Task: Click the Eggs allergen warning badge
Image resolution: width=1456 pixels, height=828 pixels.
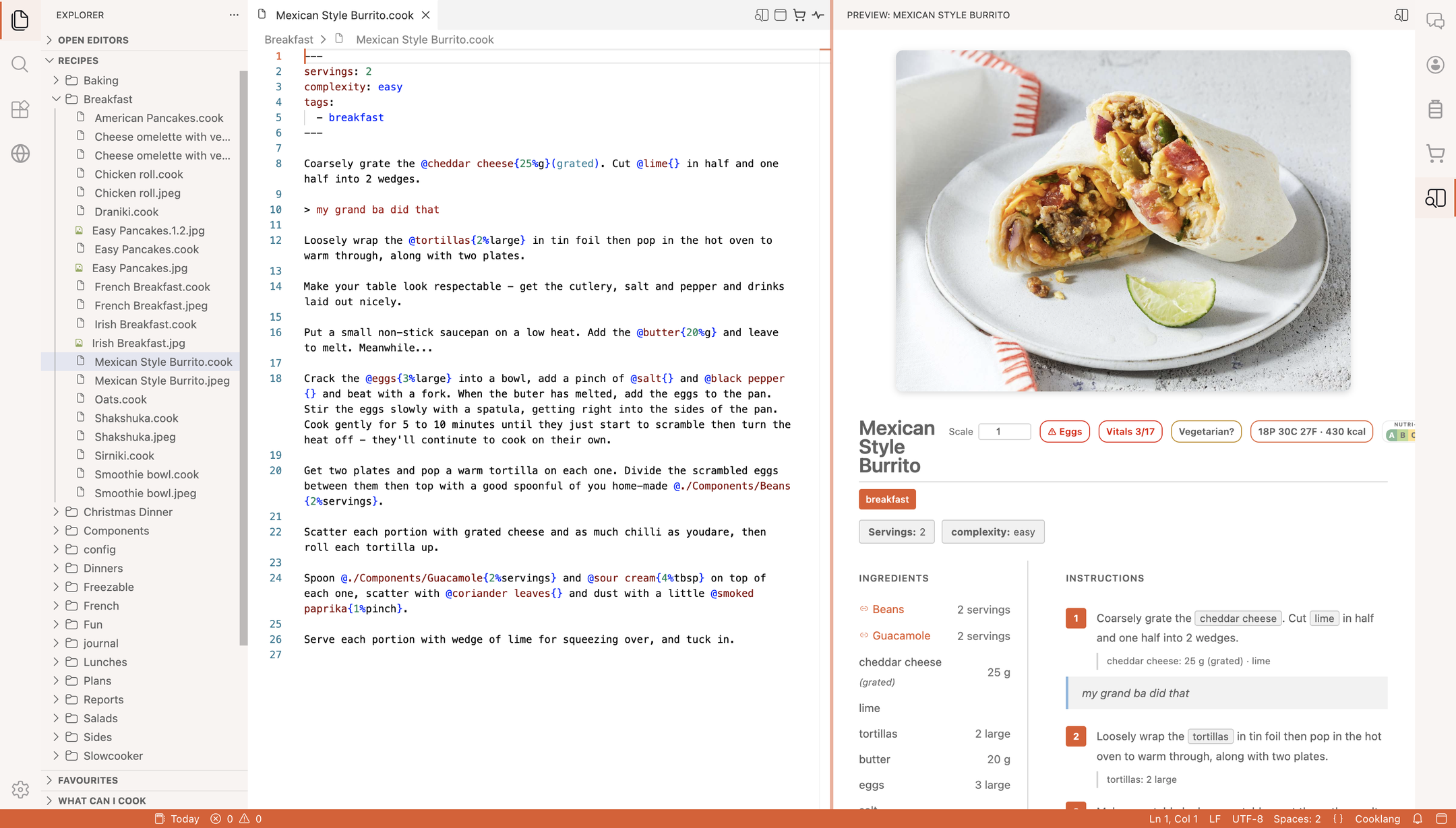Action: click(1064, 432)
